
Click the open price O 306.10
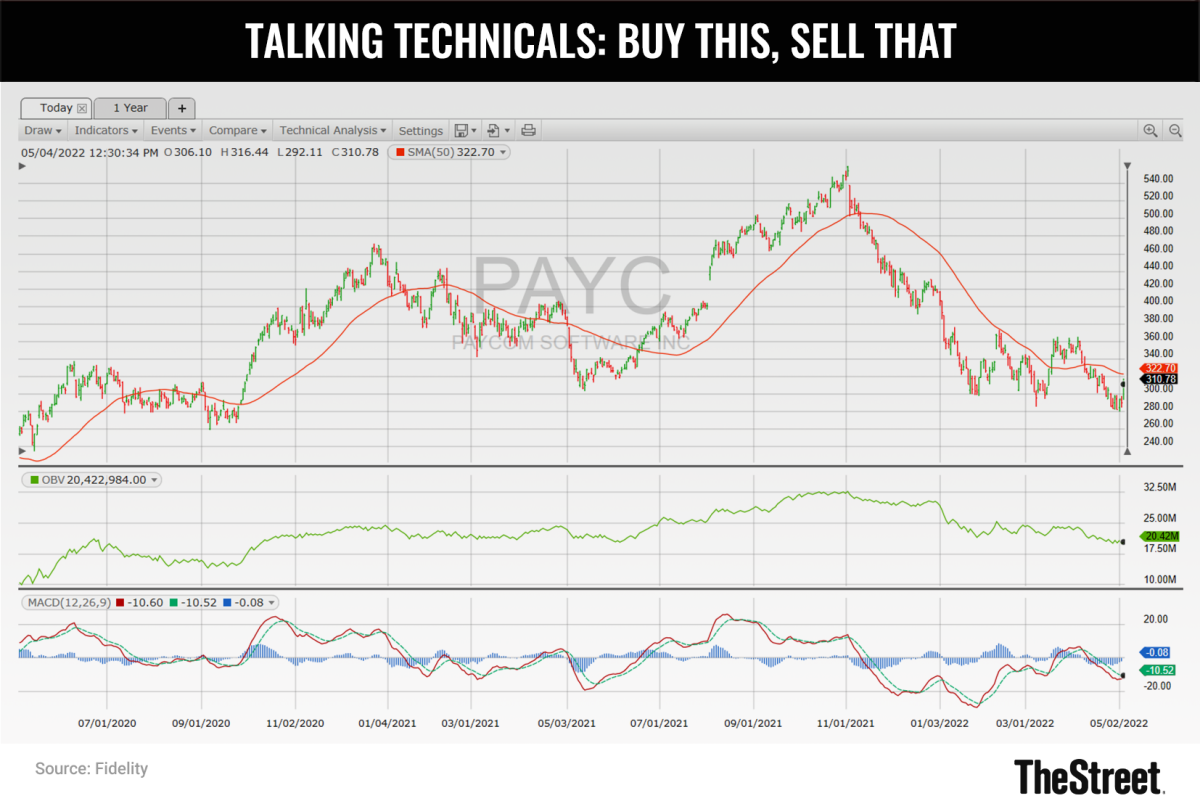click(x=187, y=152)
